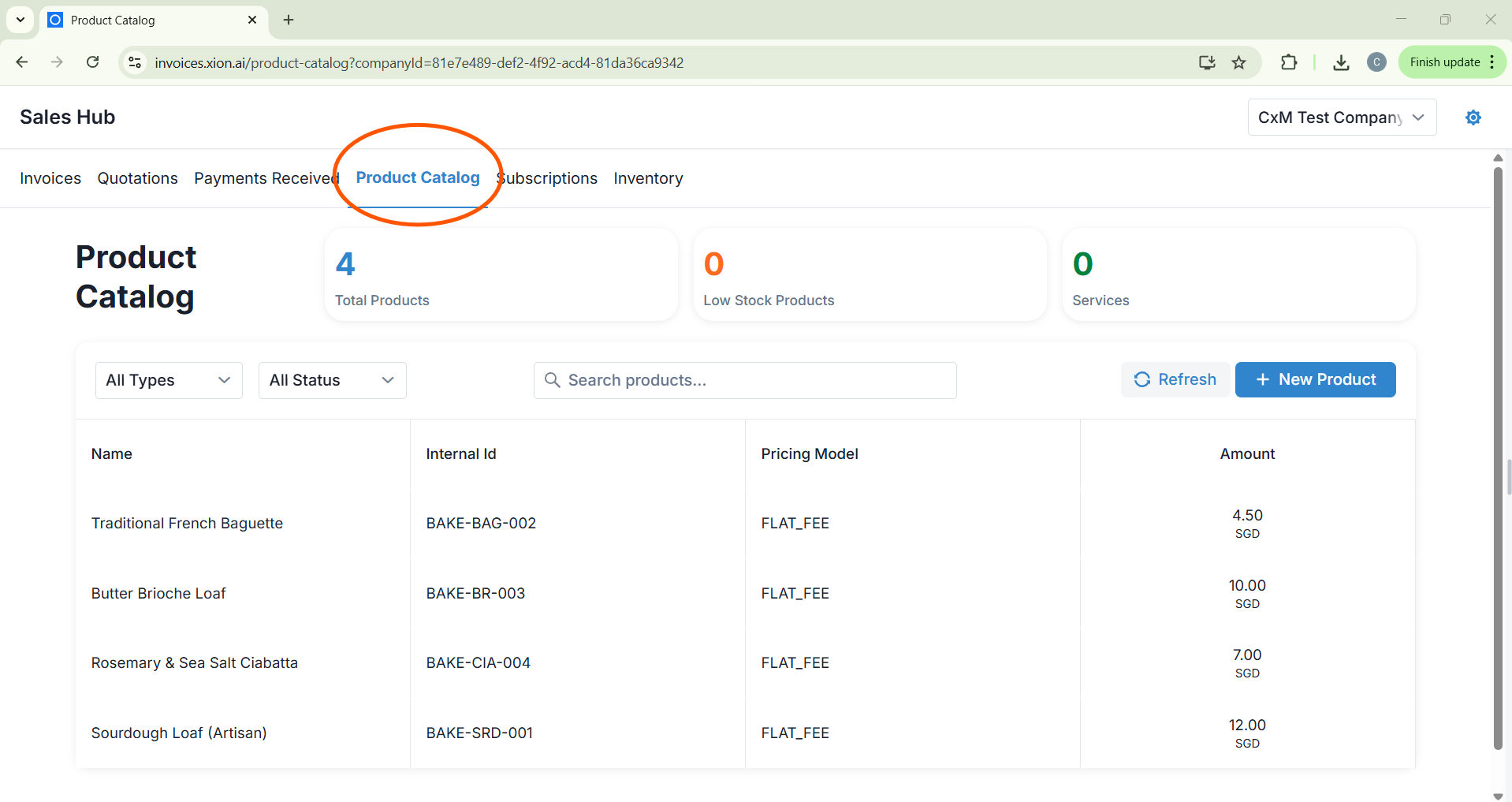Expand the All Status filter dropdown
This screenshot has width=1512, height=802.
pos(332,380)
